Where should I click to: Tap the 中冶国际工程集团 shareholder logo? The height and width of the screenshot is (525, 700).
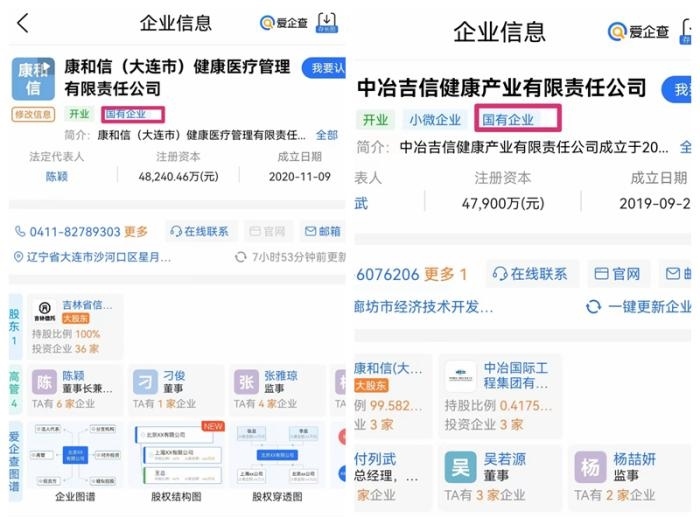[461, 377]
